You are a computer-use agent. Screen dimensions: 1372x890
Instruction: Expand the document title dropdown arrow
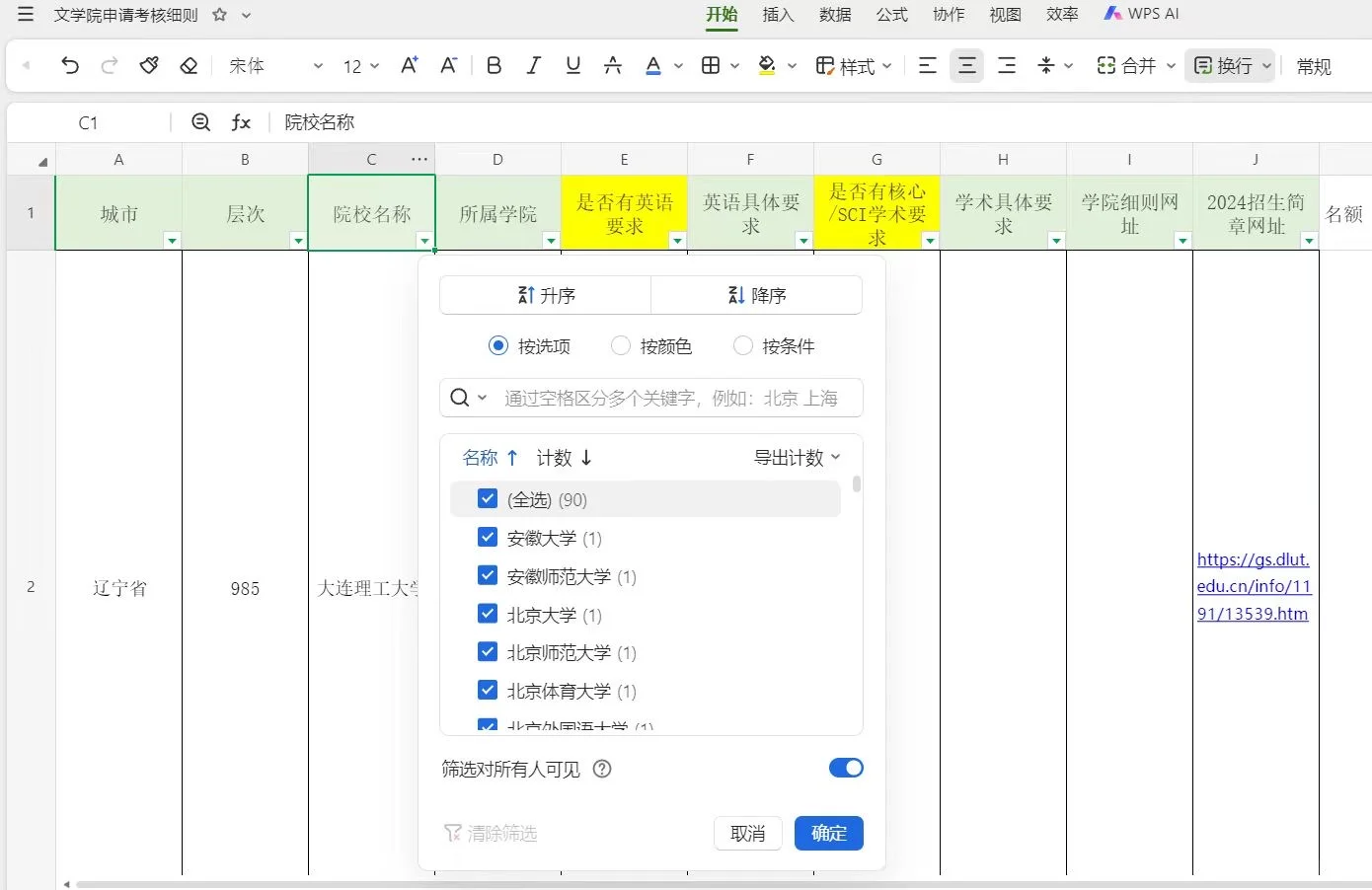tap(246, 15)
